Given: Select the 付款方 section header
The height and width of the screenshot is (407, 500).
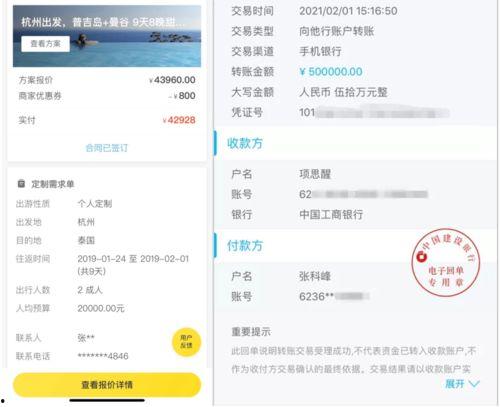Looking at the screenshot, I should pos(245,246).
